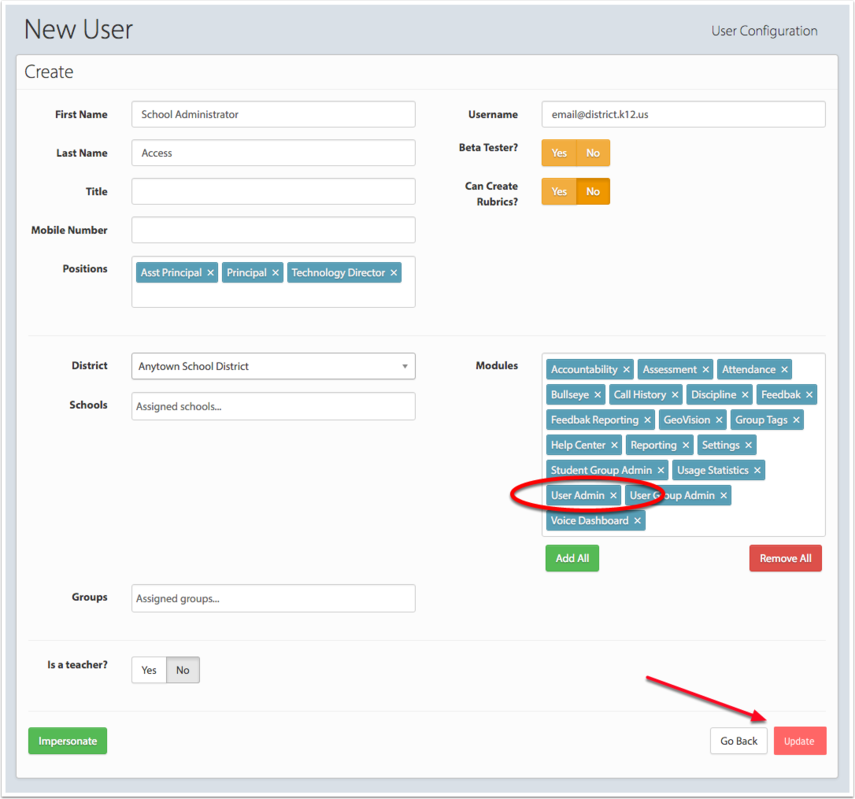Remove the Reporting module tag
This screenshot has height=799, width=855.
tap(685, 445)
